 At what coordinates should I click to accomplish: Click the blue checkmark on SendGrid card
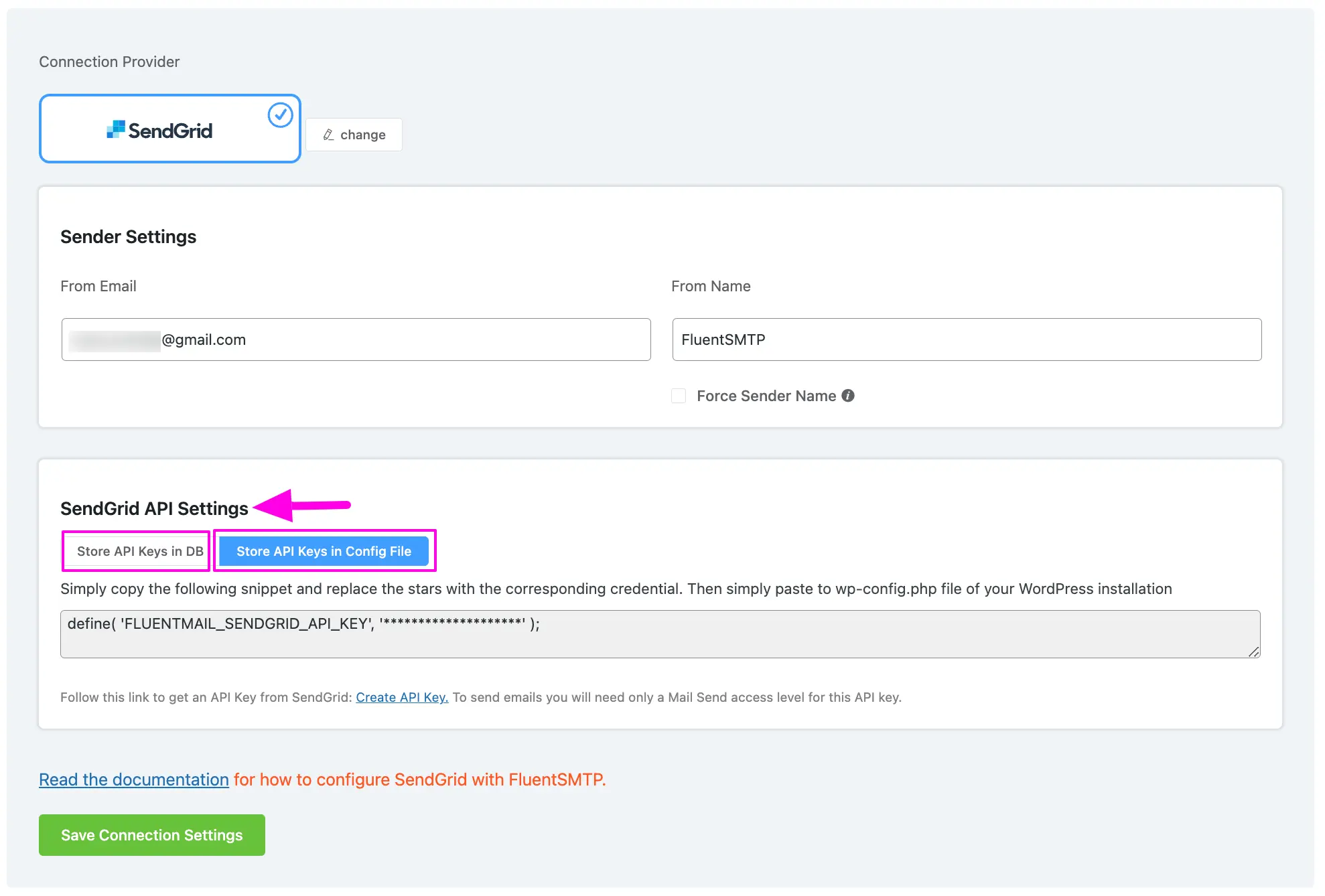(280, 115)
